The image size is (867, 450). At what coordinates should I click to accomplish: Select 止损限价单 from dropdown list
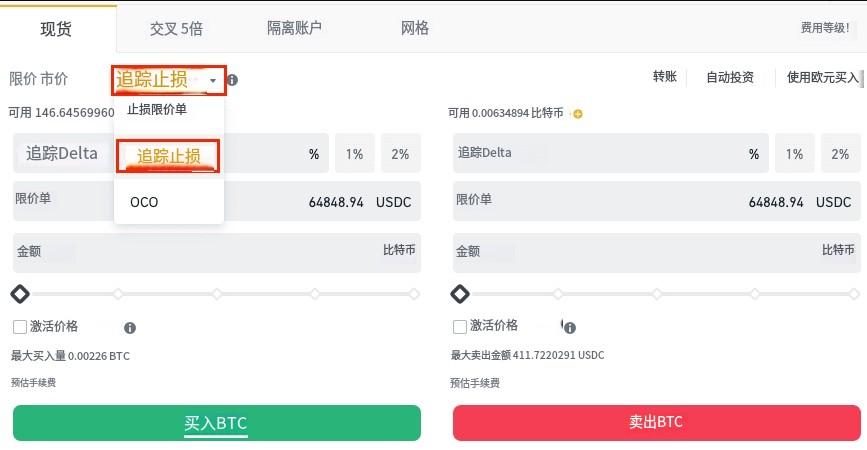coord(157,109)
